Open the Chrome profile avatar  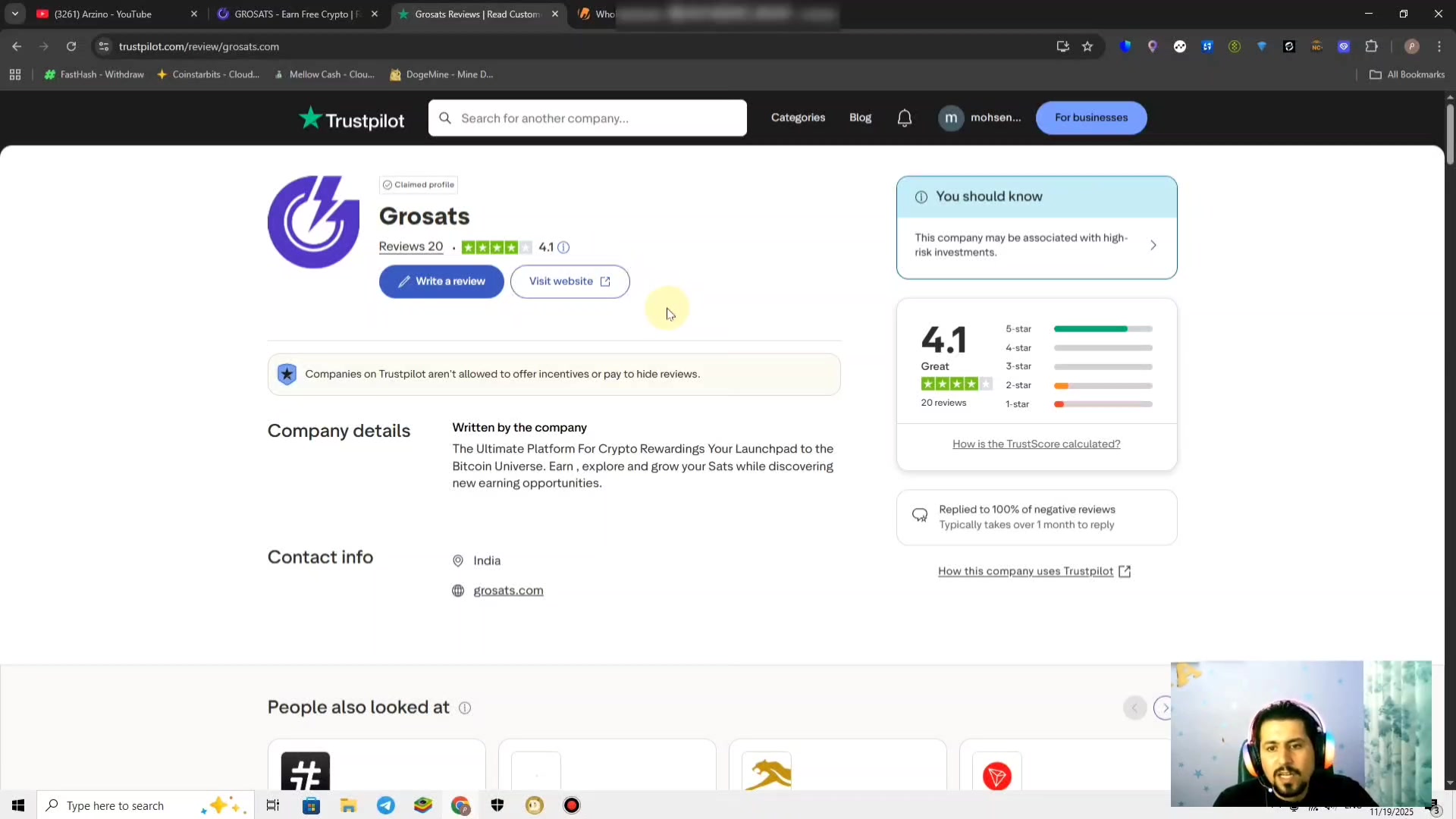[x=1411, y=46]
